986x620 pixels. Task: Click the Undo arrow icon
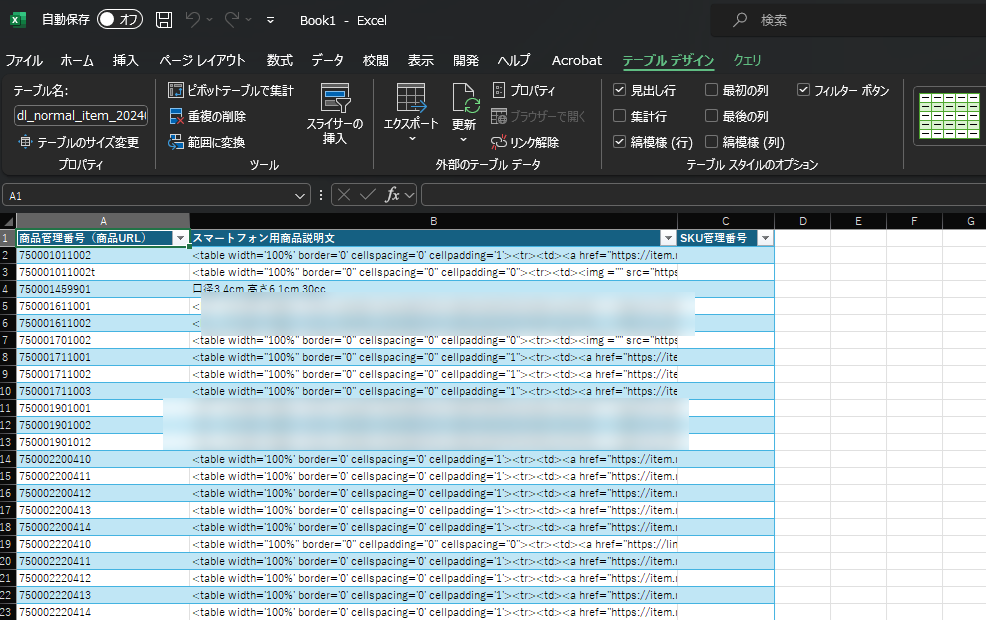pyautogui.click(x=192, y=20)
